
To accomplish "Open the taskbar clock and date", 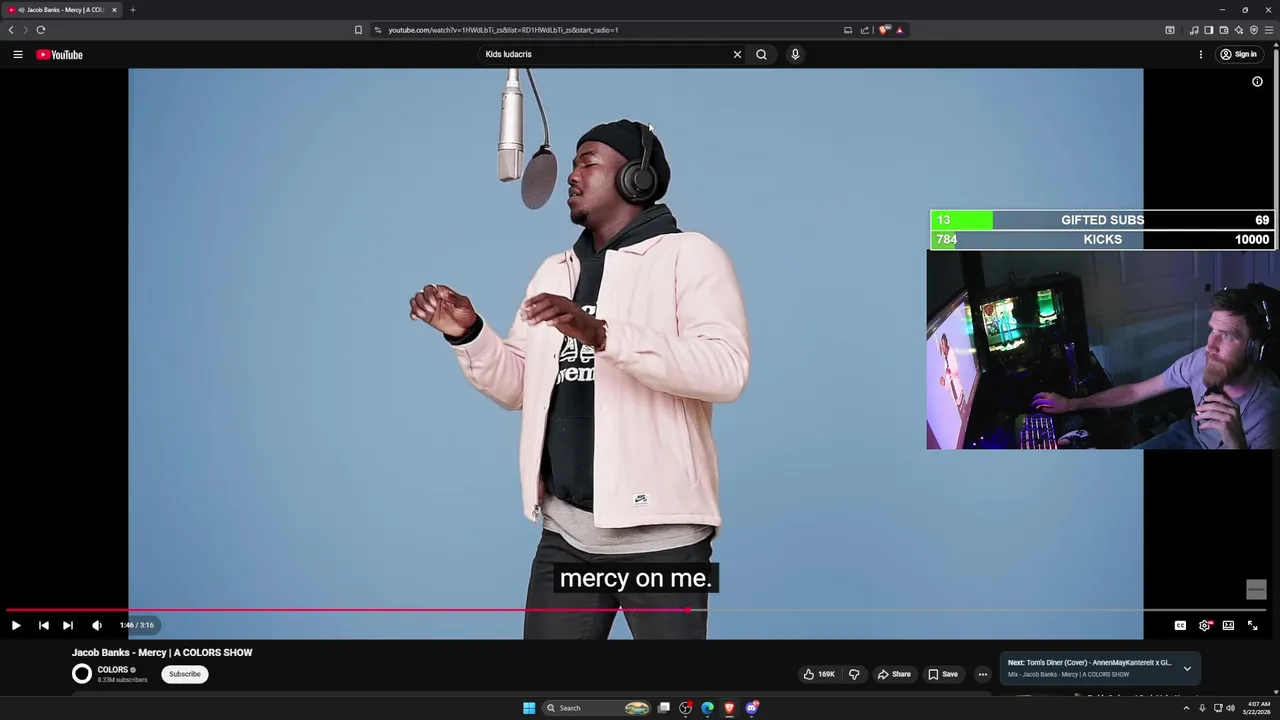I will tap(1257, 708).
